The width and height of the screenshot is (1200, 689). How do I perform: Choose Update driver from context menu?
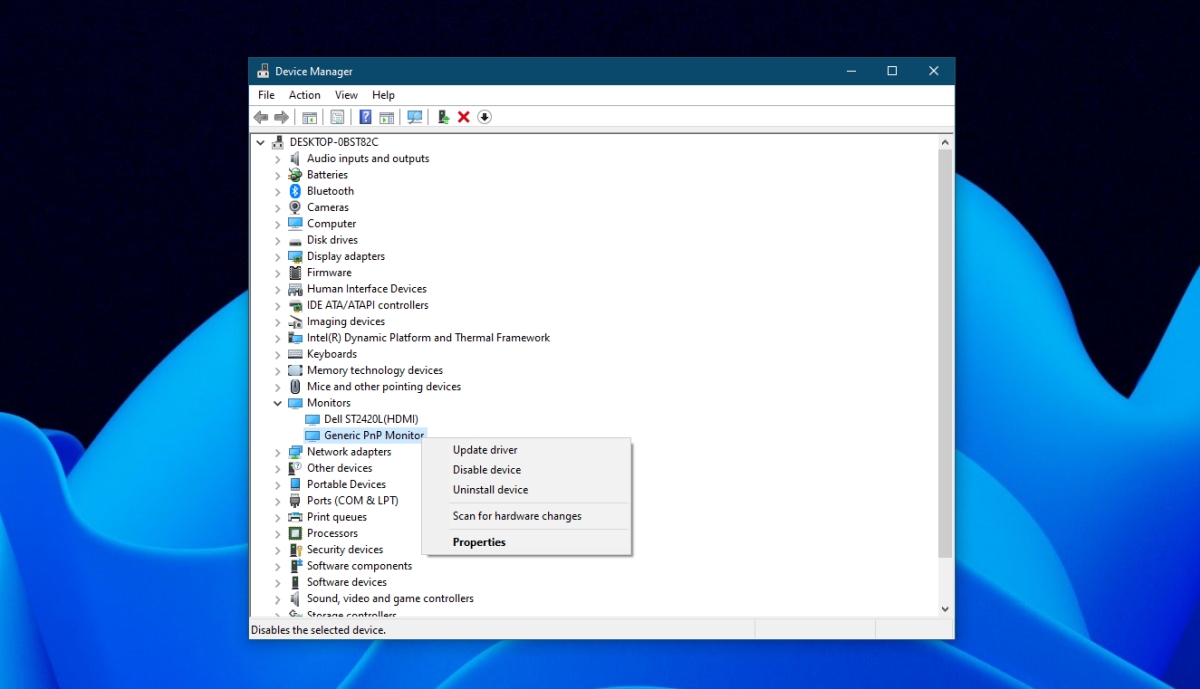tap(485, 450)
